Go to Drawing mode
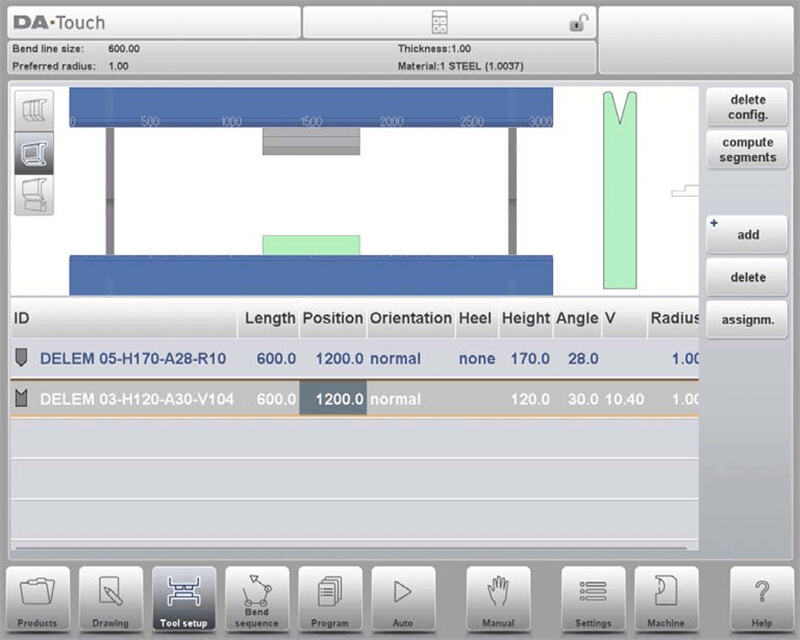Screen dimensions: 800x640 pos(111,598)
